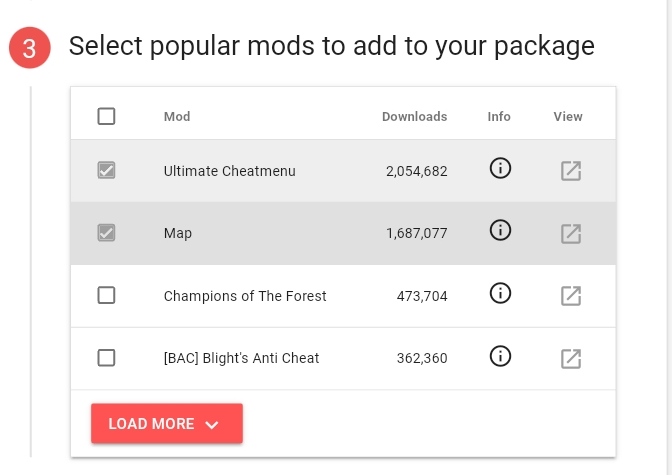Viewport: 672px width, 475px height.
Task: Check the [BAC] Blight's Anti Cheat box
Action: pos(106,358)
